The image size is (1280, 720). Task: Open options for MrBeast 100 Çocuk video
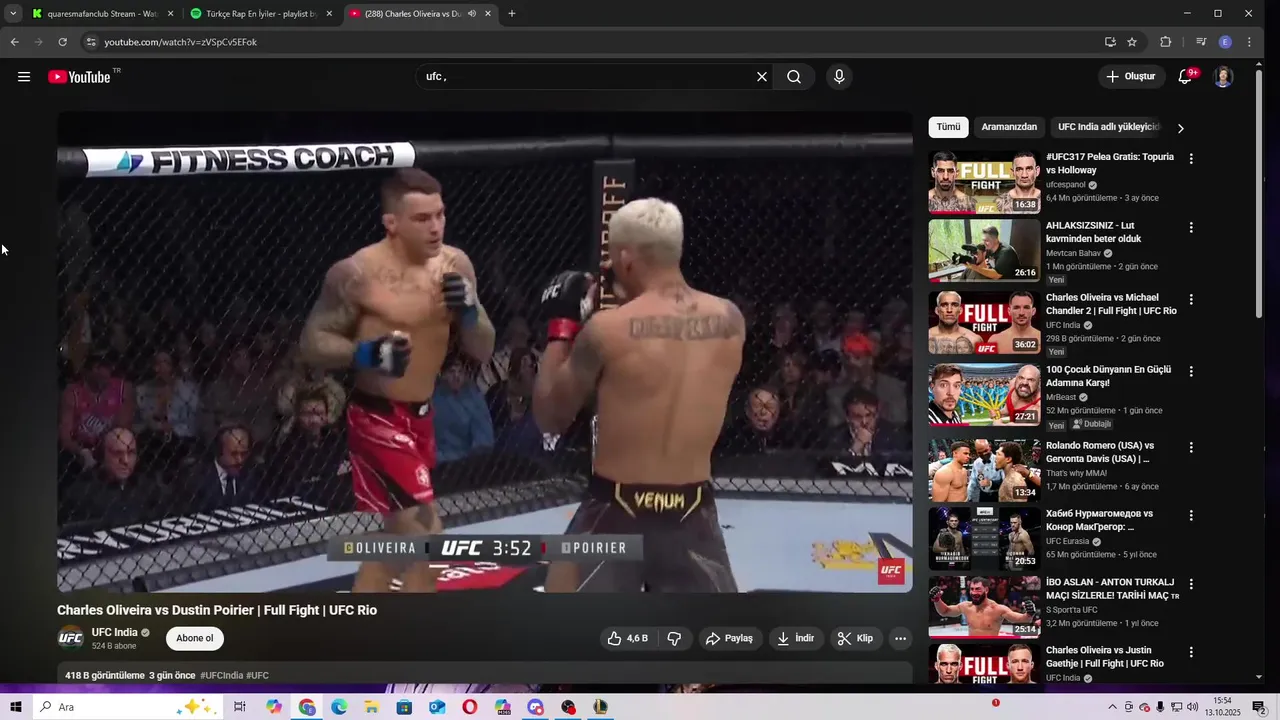coord(1191,371)
